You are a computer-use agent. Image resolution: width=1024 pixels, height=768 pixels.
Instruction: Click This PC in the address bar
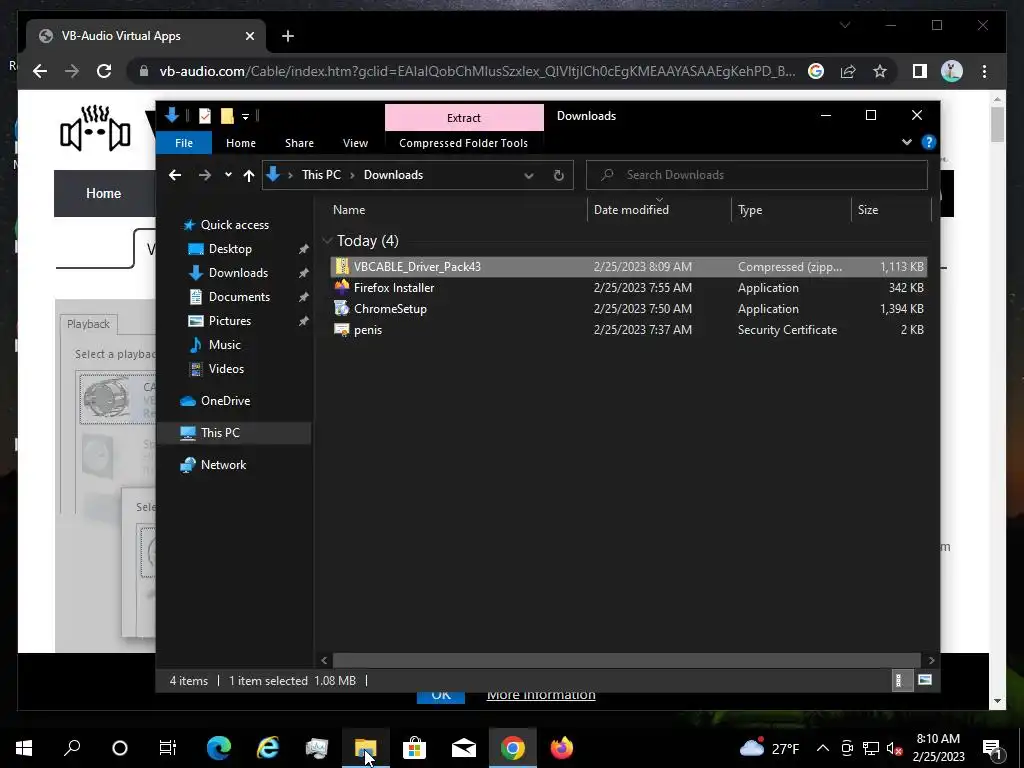click(321, 175)
